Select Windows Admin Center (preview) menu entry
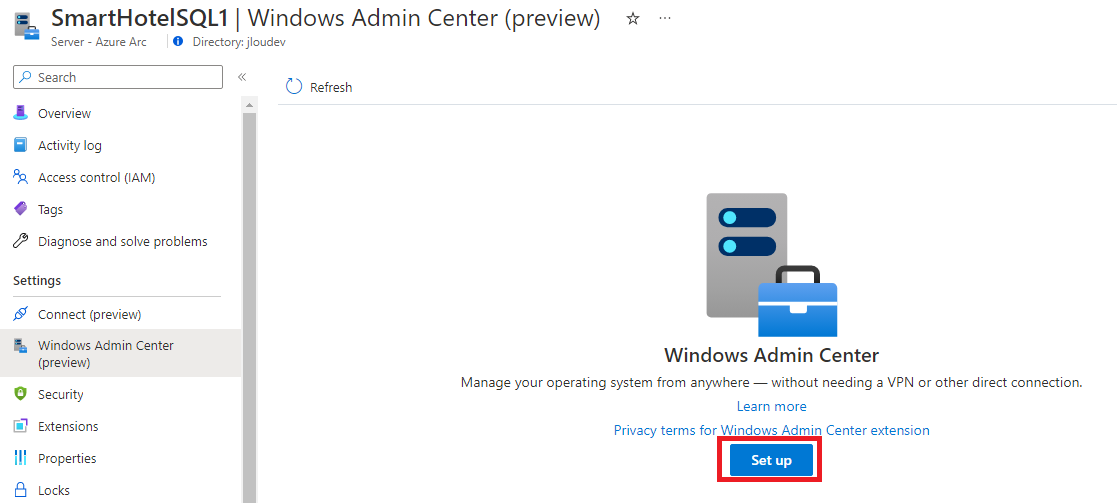This screenshot has width=1117, height=503. click(x=120, y=353)
